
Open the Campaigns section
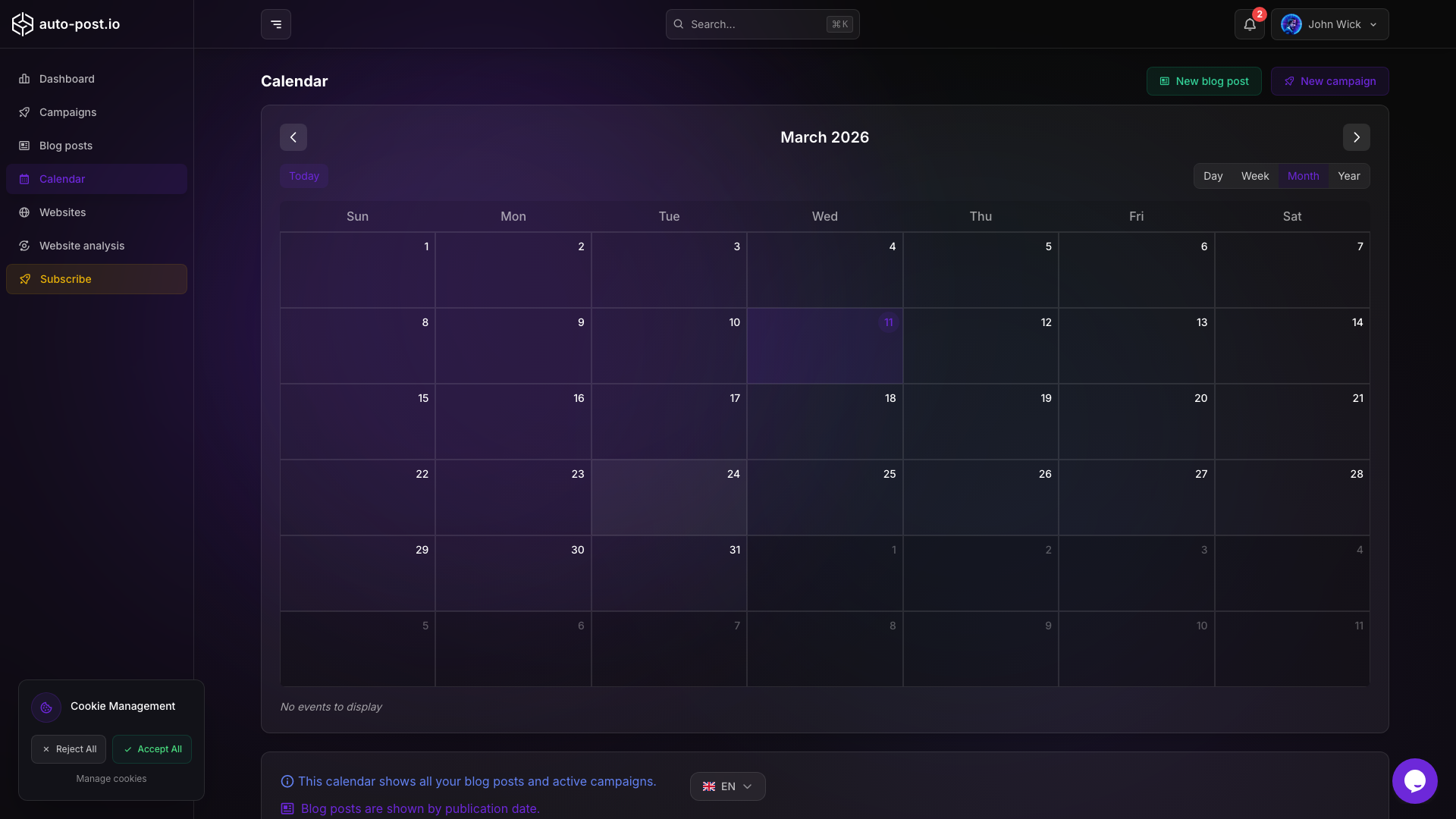67,112
